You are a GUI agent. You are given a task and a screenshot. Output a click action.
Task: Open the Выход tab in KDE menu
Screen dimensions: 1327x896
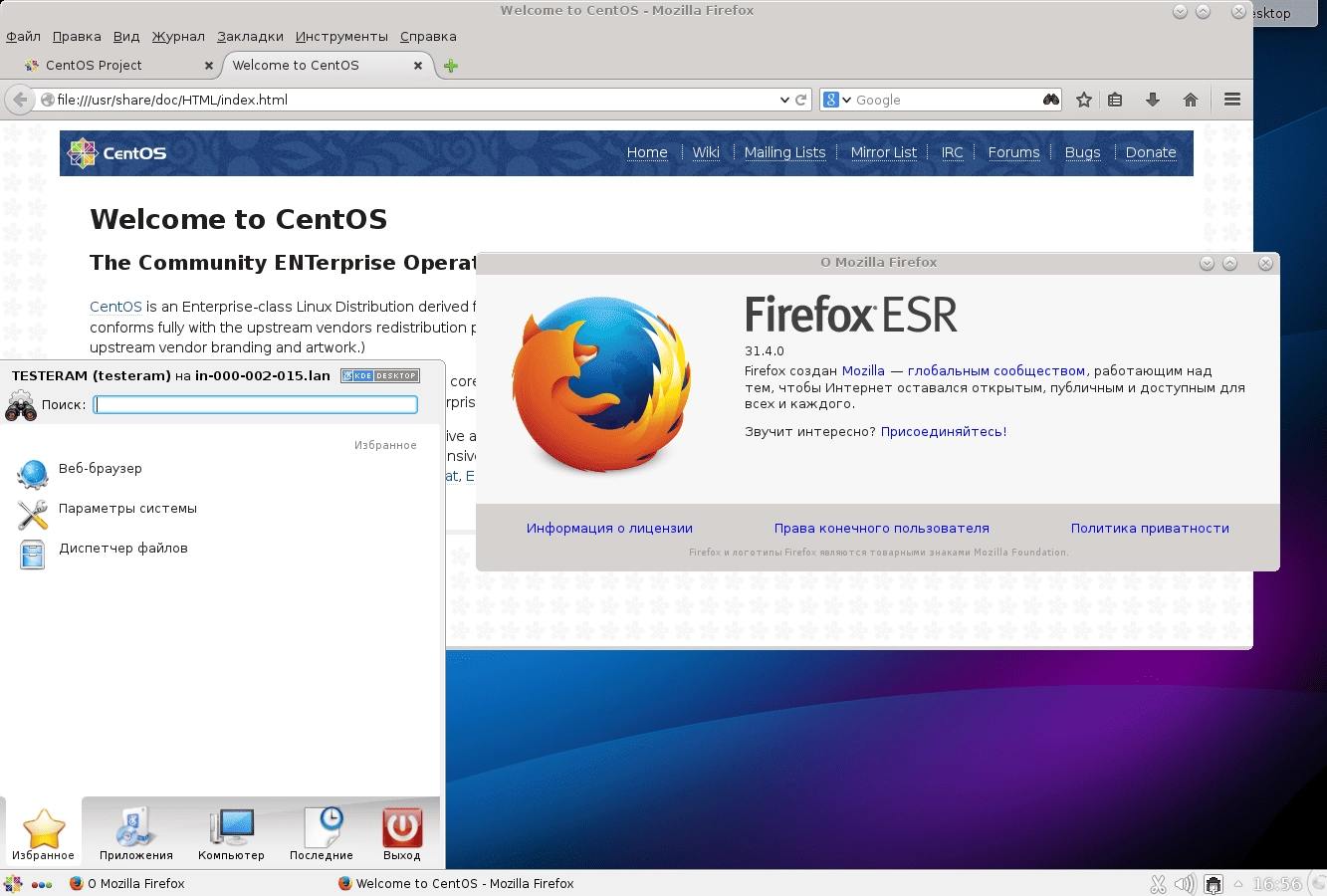pyautogui.click(x=402, y=834)
